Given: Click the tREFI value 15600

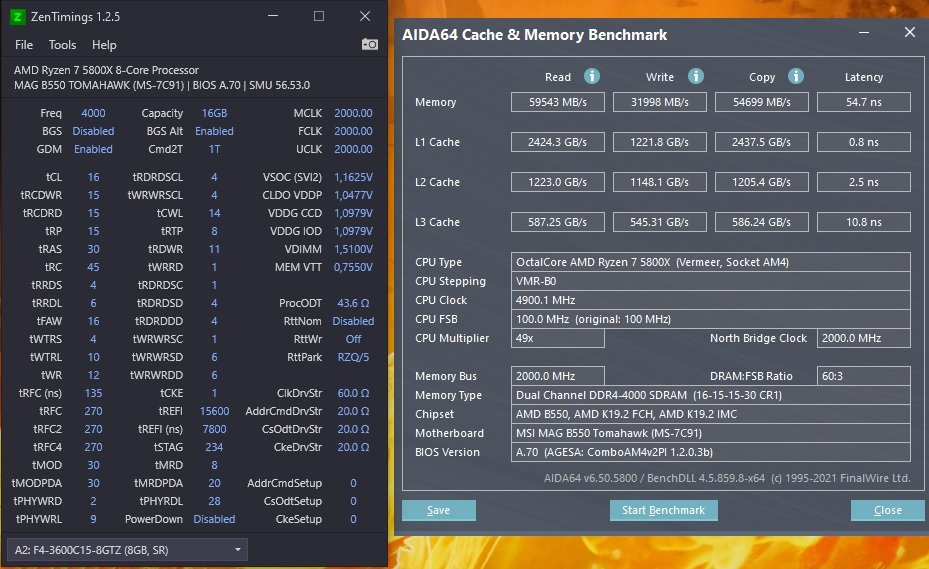Looking at the screenshot, I should 214,411.
